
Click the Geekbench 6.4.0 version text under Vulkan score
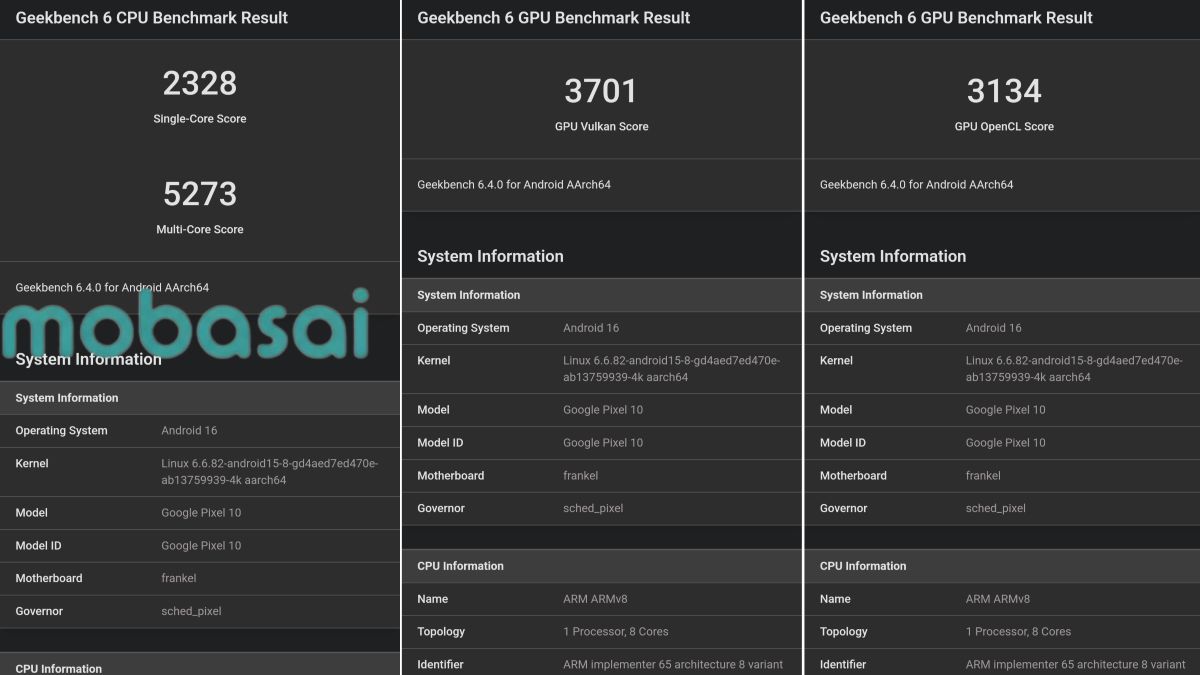click(x=514, y=185)
